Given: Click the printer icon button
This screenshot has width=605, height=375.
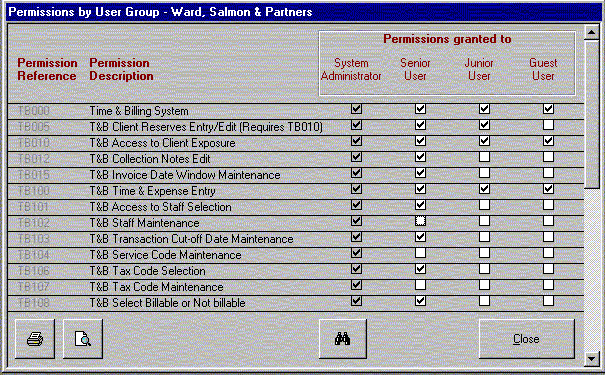Looking at the screenshot, I should [x=35, y=339].
